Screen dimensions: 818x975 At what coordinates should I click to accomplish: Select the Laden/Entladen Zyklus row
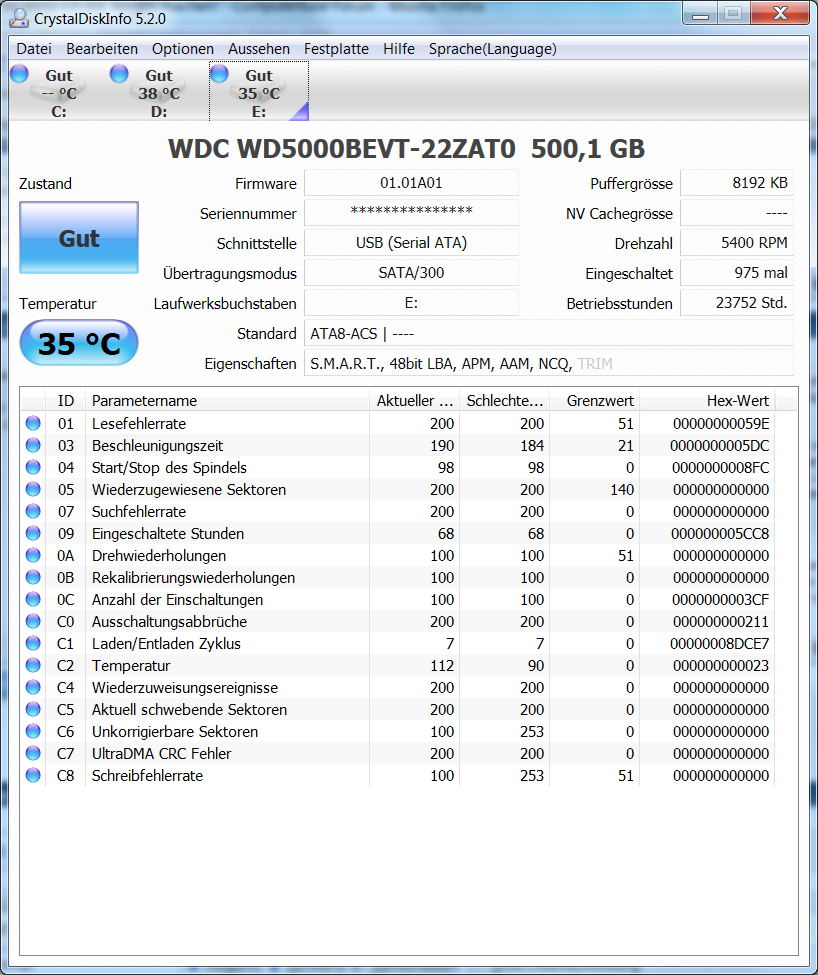click(398, 644)
